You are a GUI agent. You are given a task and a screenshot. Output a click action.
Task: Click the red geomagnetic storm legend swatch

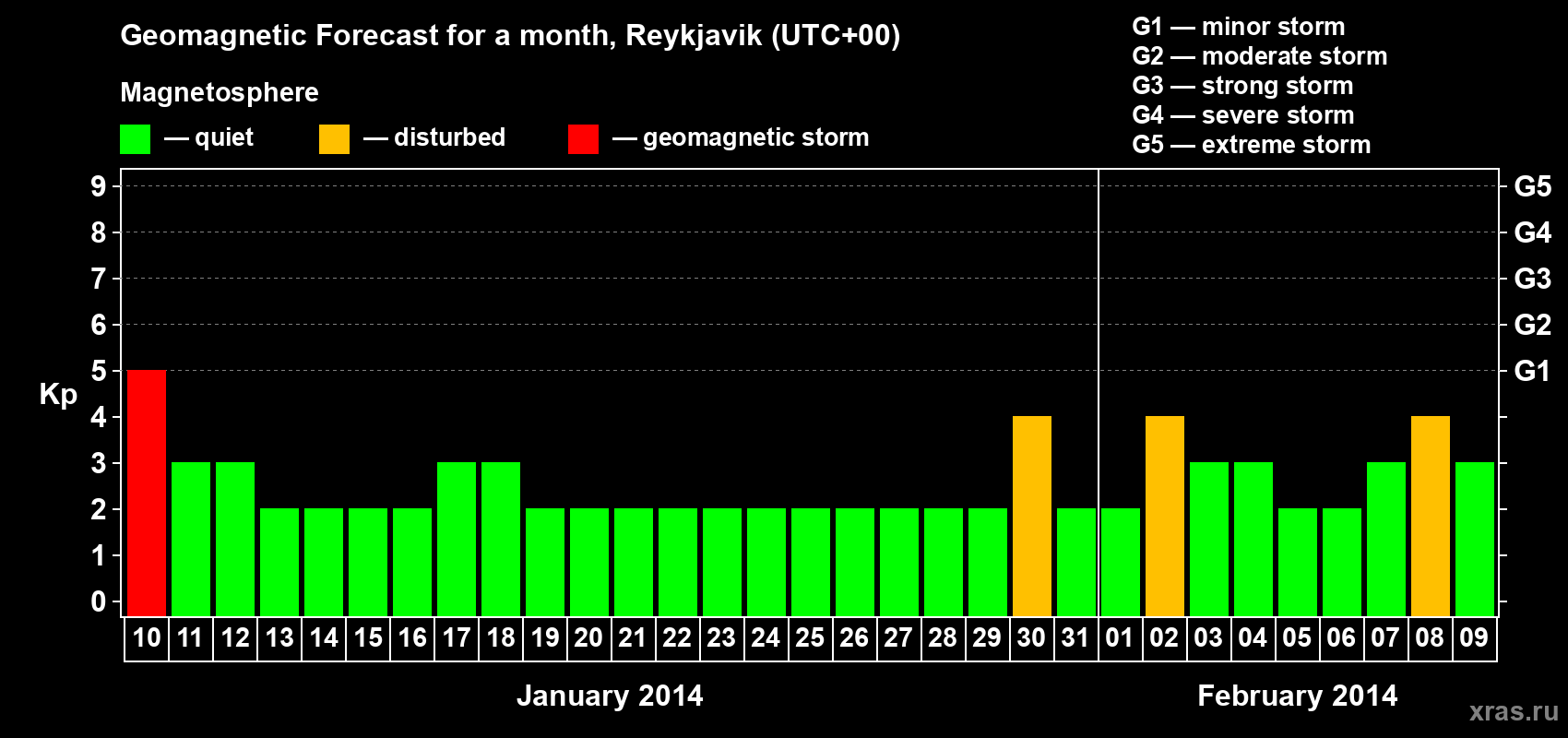pyautogui.click(x=583, y=139)
